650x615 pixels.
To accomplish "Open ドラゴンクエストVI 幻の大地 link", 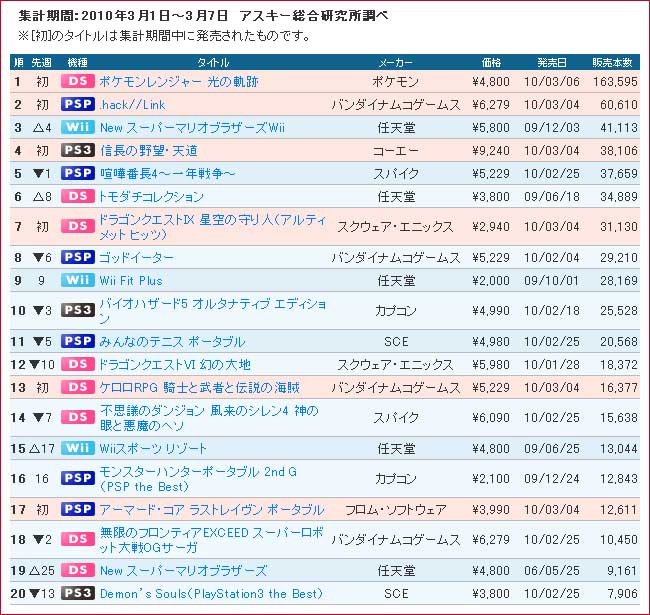I will pos(175,364).
